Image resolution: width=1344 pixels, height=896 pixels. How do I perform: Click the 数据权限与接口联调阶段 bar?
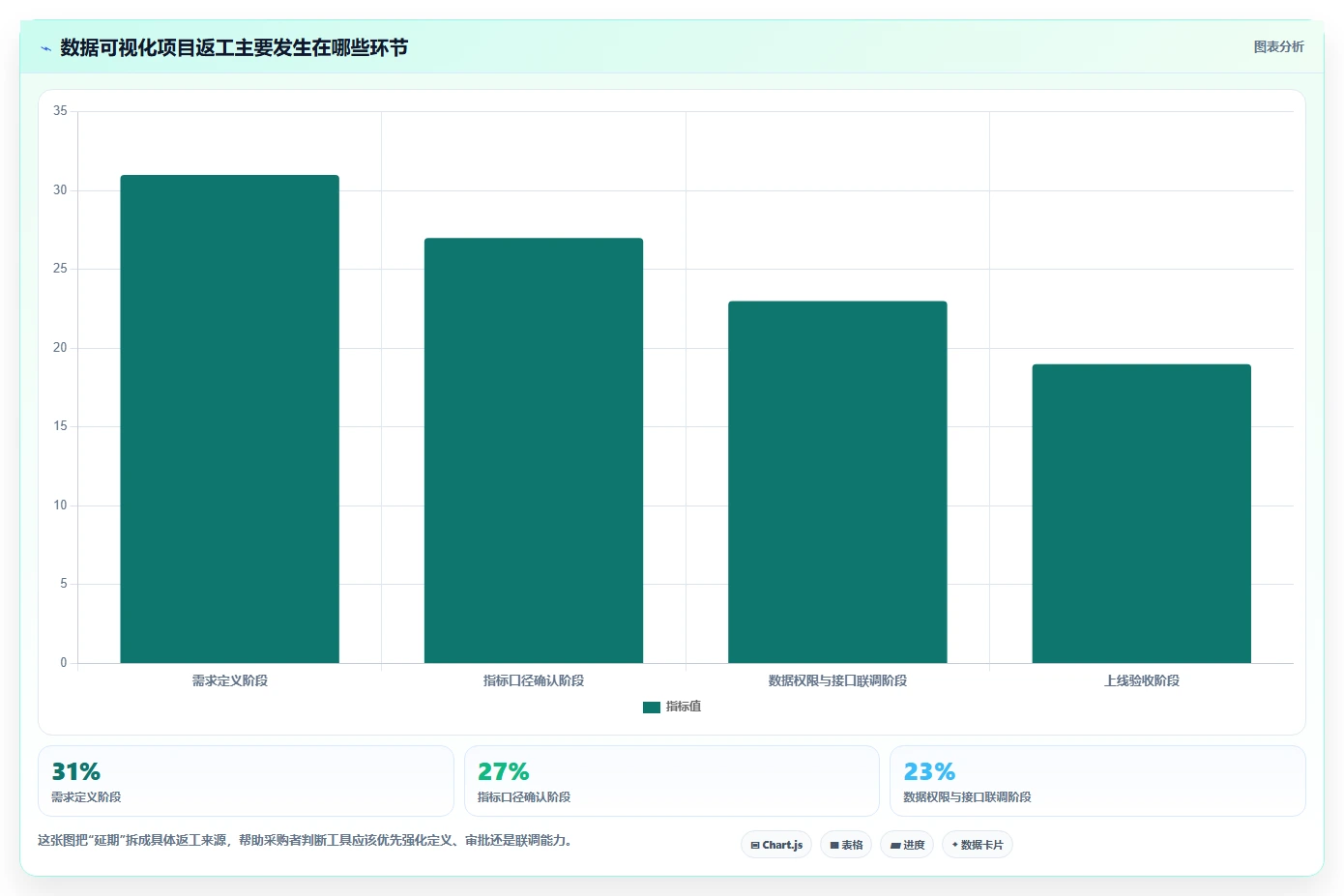[x=837, y=482]
